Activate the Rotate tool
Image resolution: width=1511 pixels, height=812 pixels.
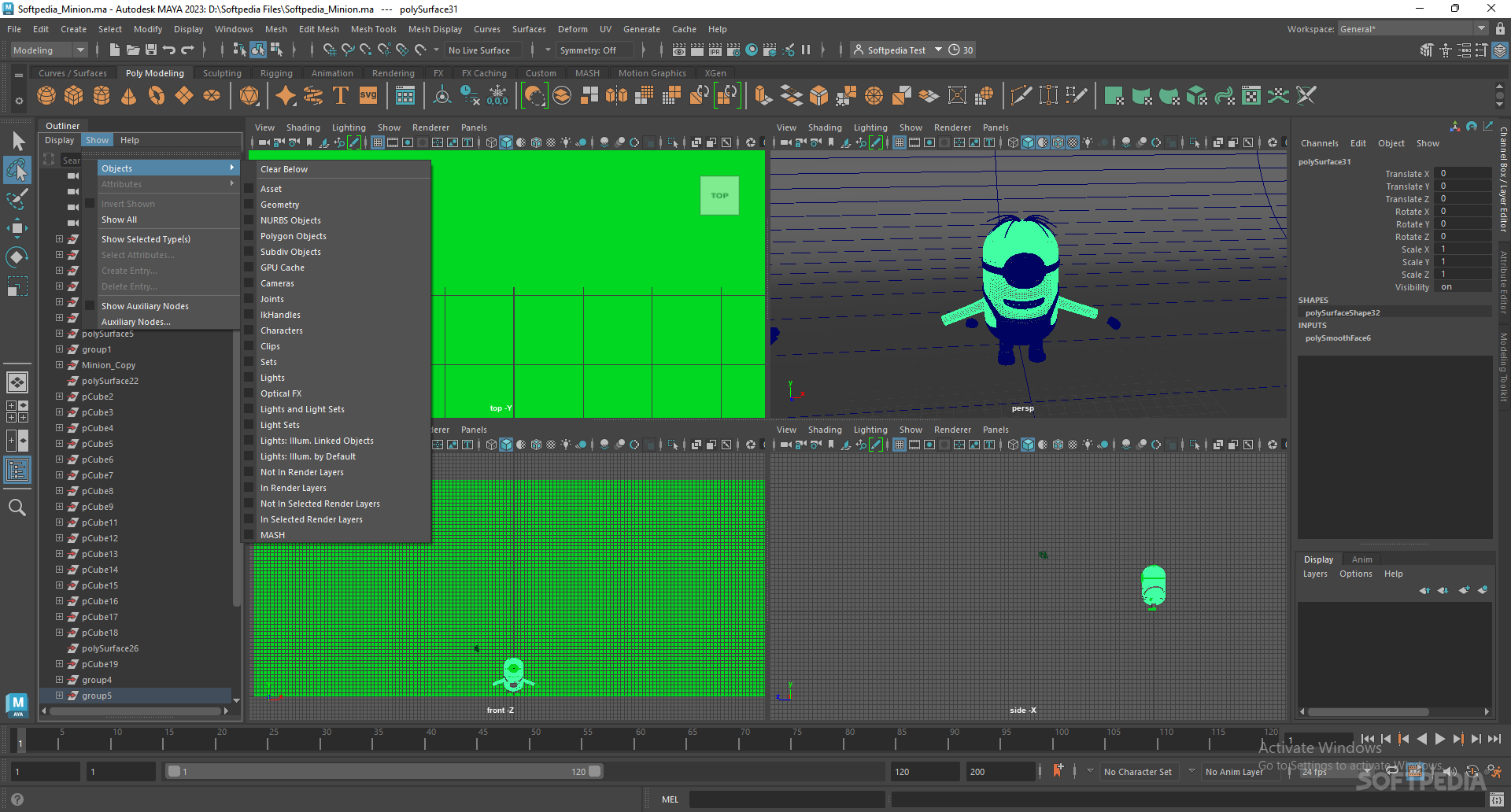click(17, 257)
